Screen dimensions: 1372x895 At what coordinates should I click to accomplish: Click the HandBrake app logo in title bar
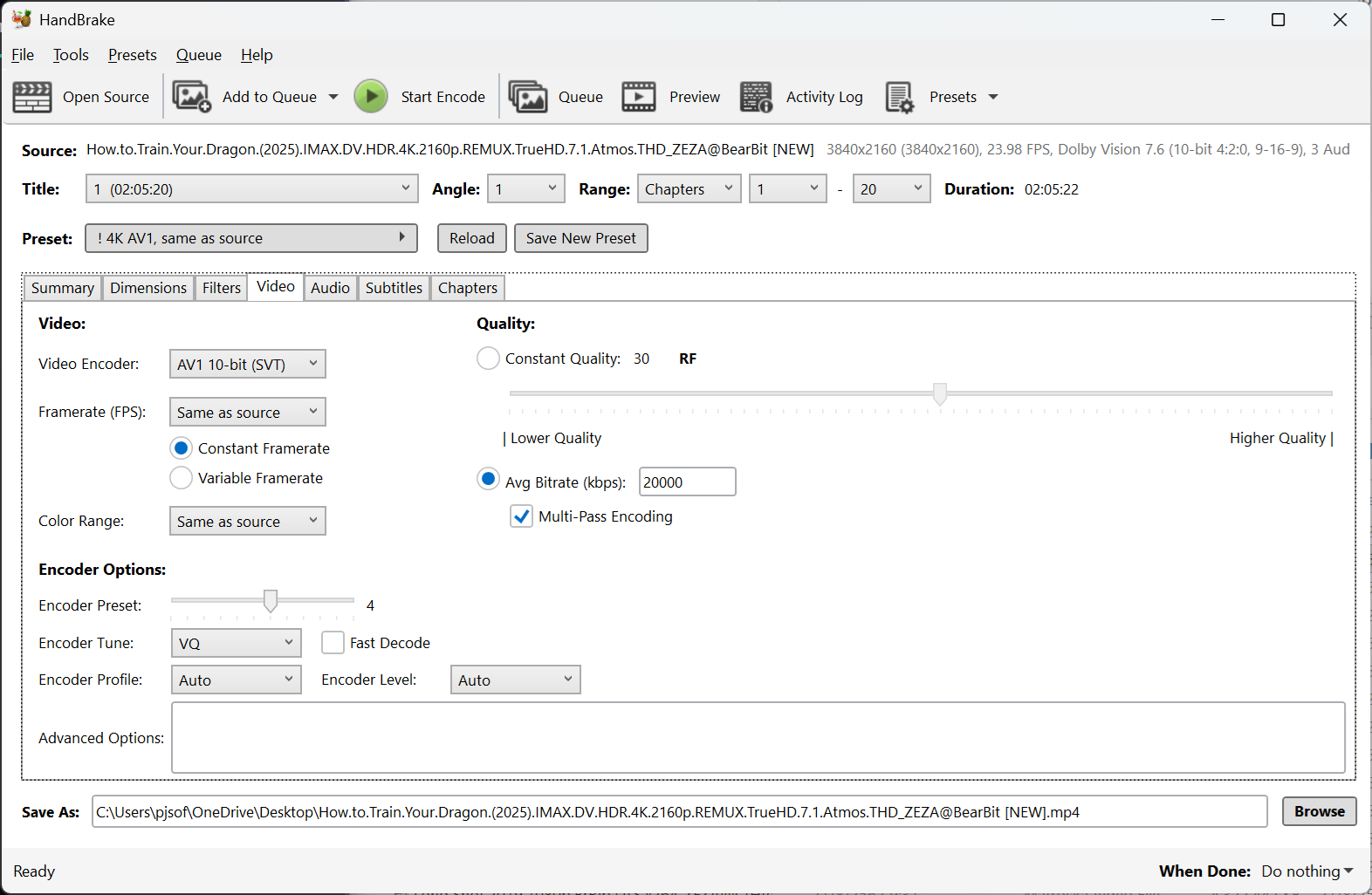pyautogui.click(x=21, y=19)
